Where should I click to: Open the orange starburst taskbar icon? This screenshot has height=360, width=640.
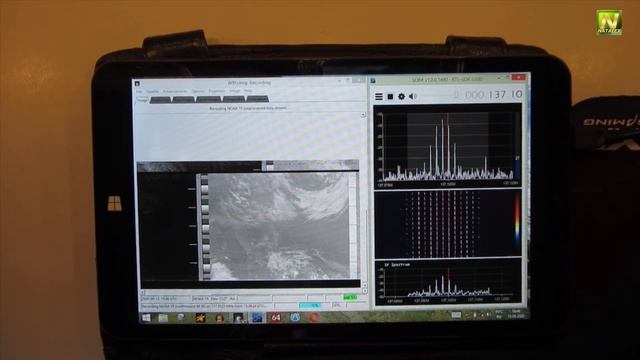click(x=200, y=318)
